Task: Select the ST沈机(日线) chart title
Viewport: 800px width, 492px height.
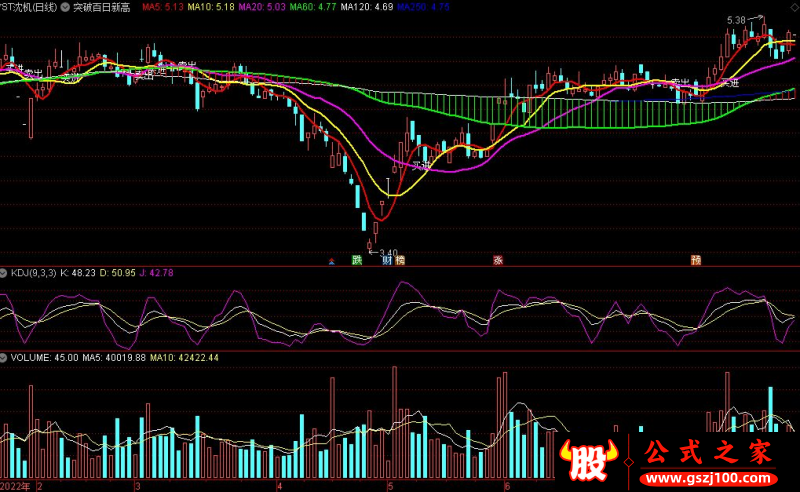Action: coord(29,7)
